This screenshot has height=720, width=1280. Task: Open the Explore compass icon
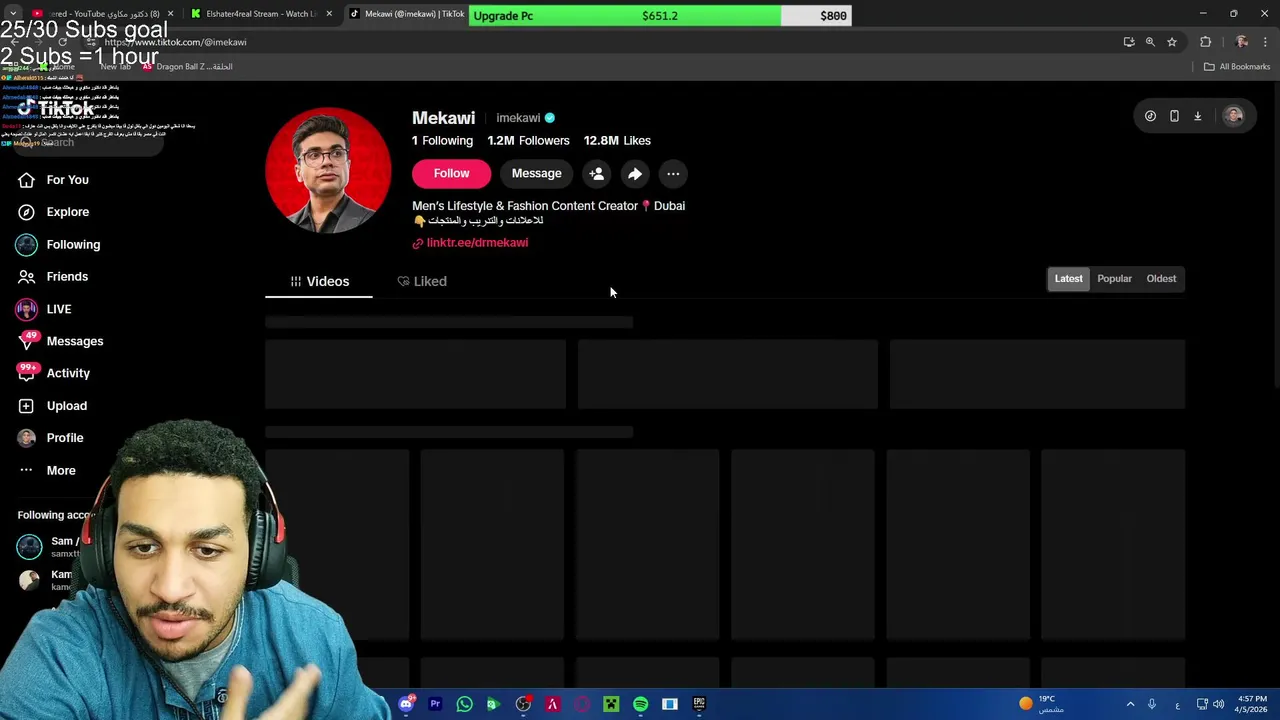(x=27, y=212)
